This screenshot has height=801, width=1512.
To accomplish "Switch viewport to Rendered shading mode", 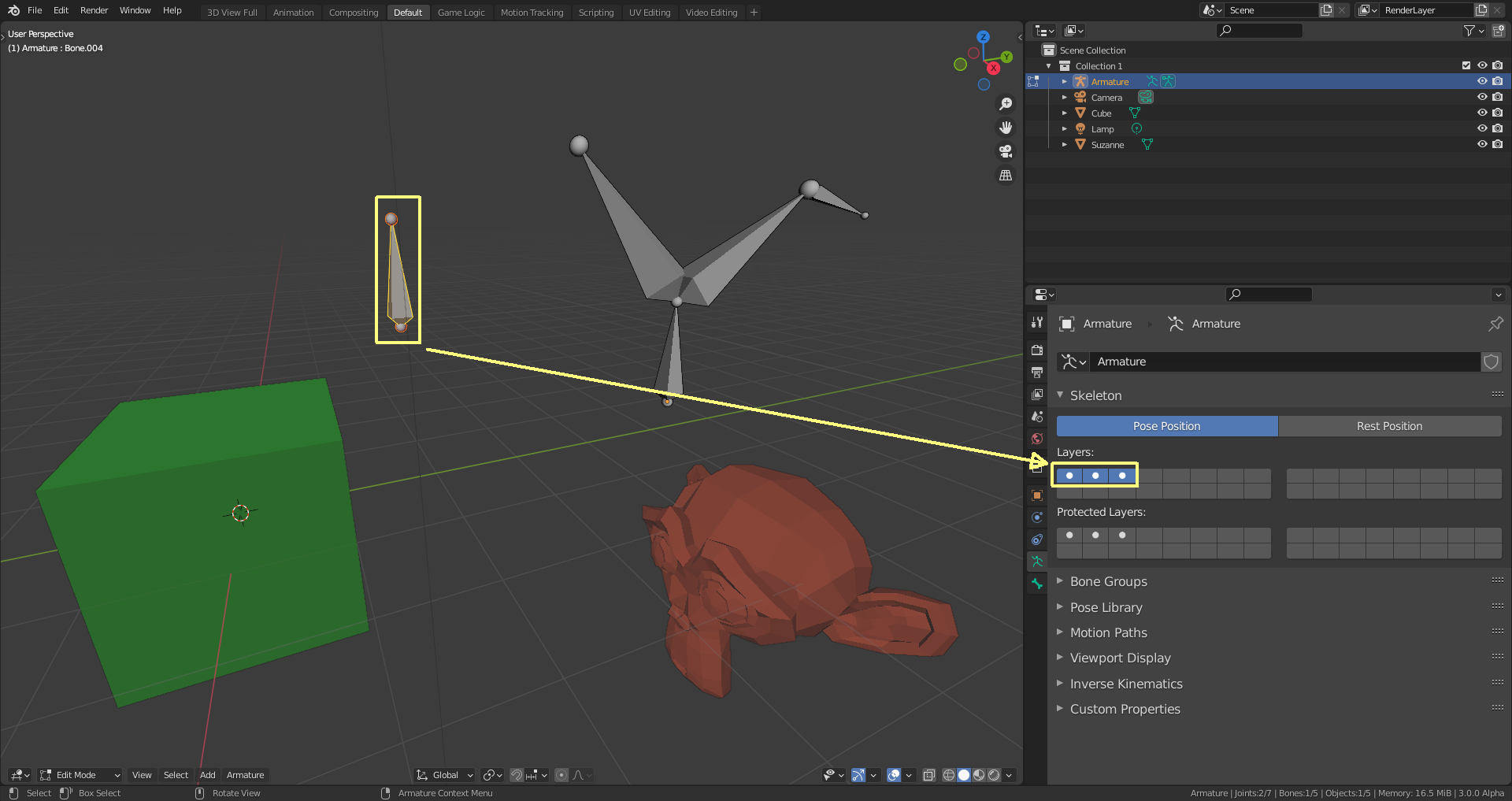I will tap(994, 775).
